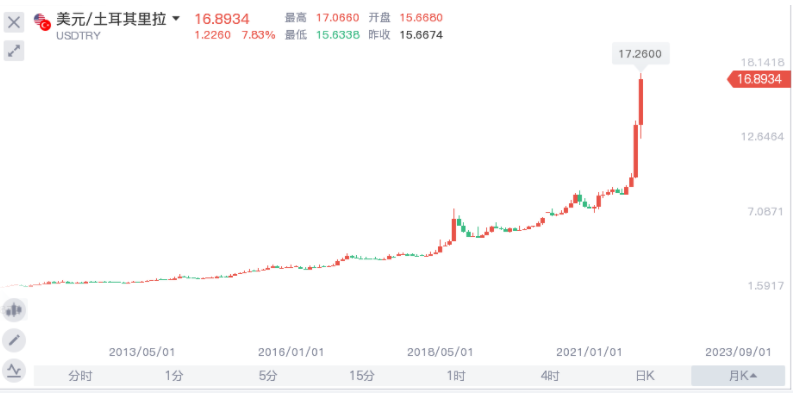Switch to the 15分 timeframe tab
The height and width of the screenshot is (399, 807).
(x=362, y=376)
